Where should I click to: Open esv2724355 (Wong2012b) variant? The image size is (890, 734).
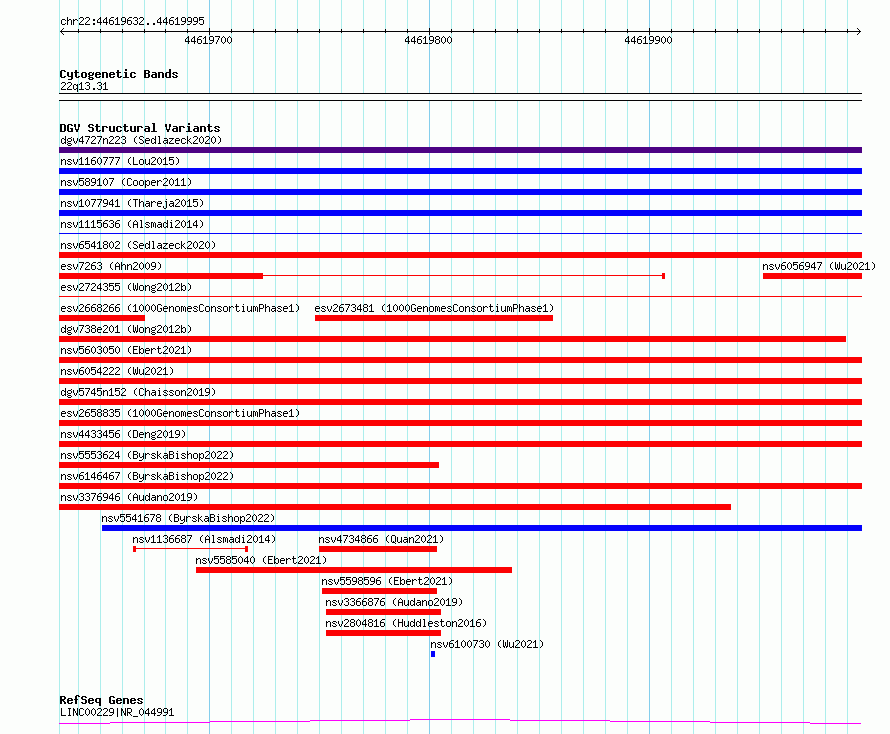(126, 287)
